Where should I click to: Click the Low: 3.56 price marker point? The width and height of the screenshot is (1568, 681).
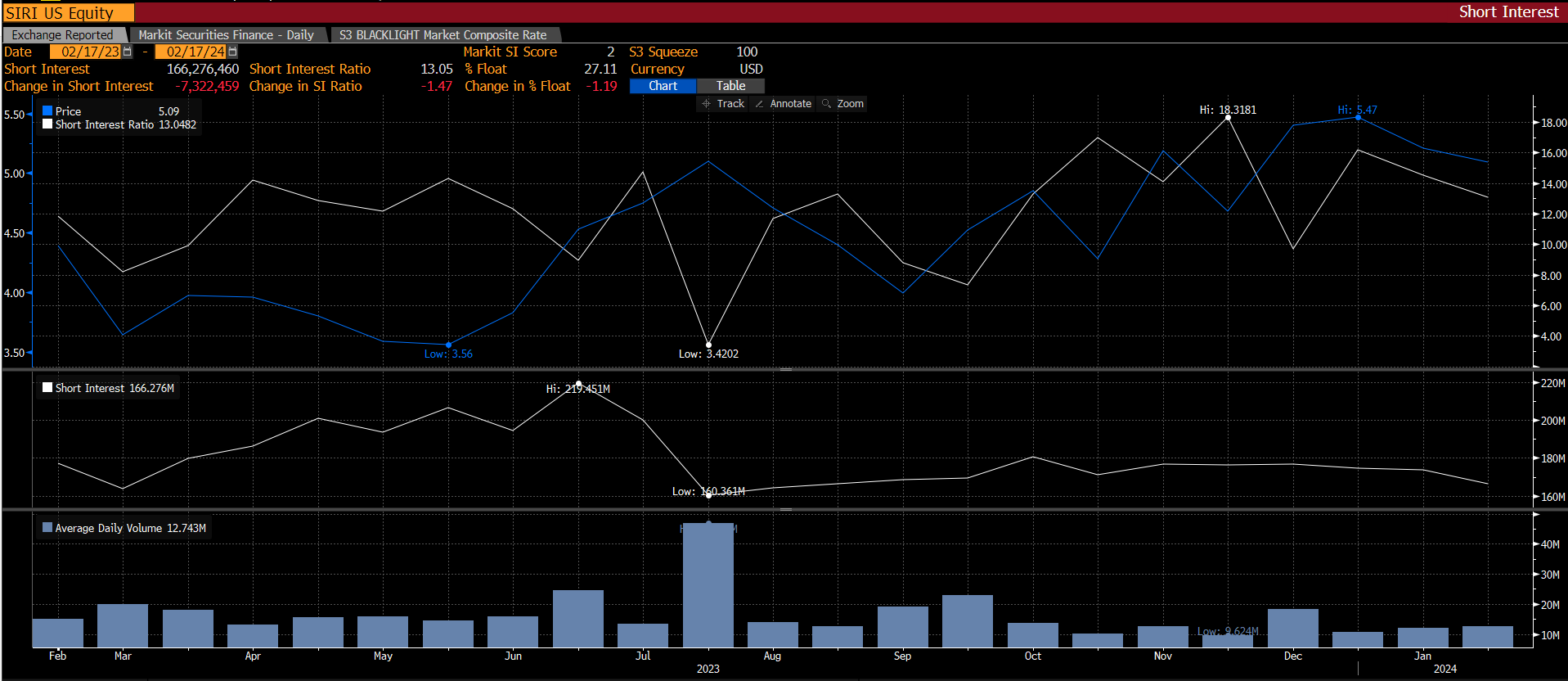pyautogui.click(x=448, y=345)
